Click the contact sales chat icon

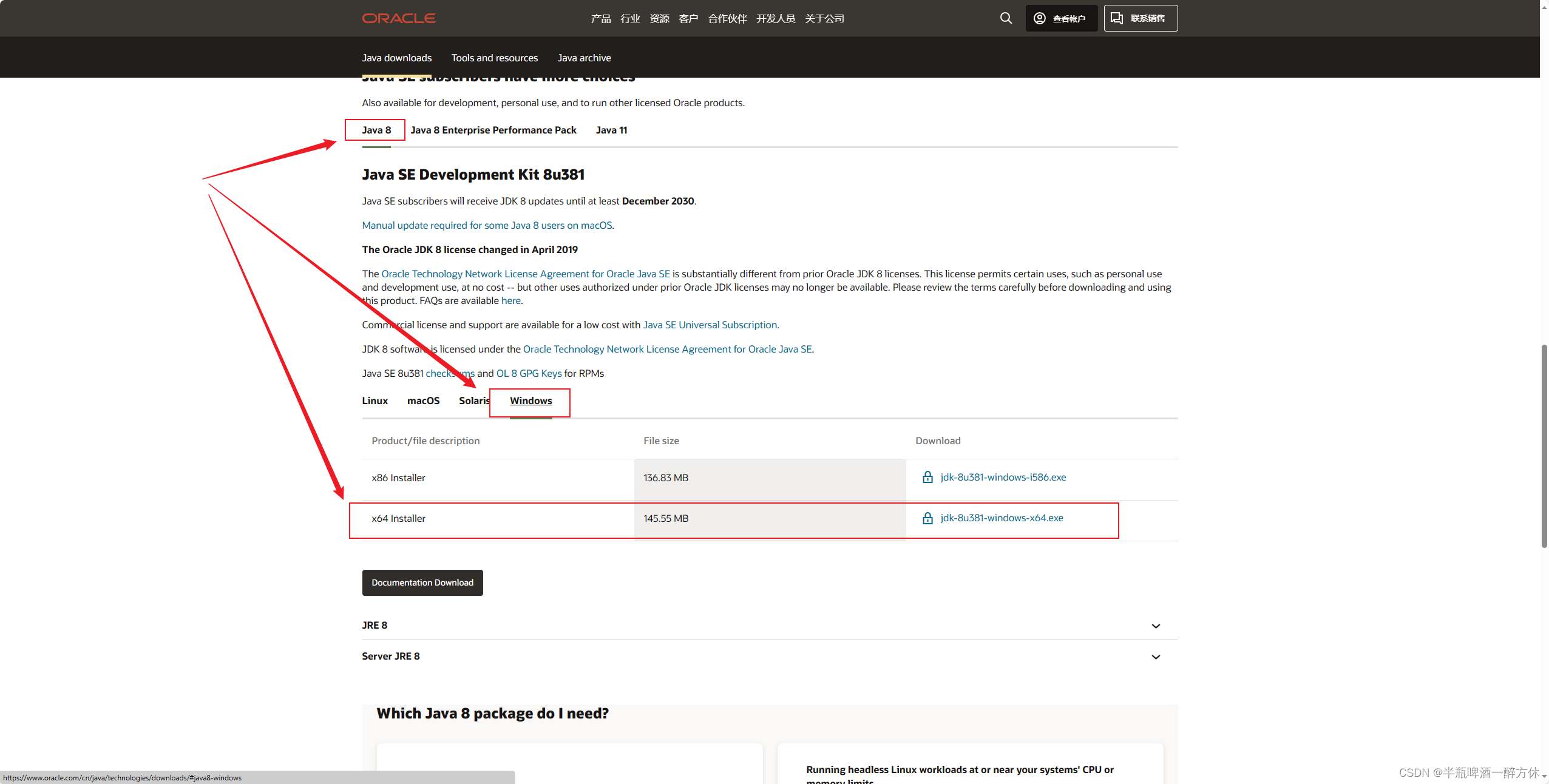1117,18
